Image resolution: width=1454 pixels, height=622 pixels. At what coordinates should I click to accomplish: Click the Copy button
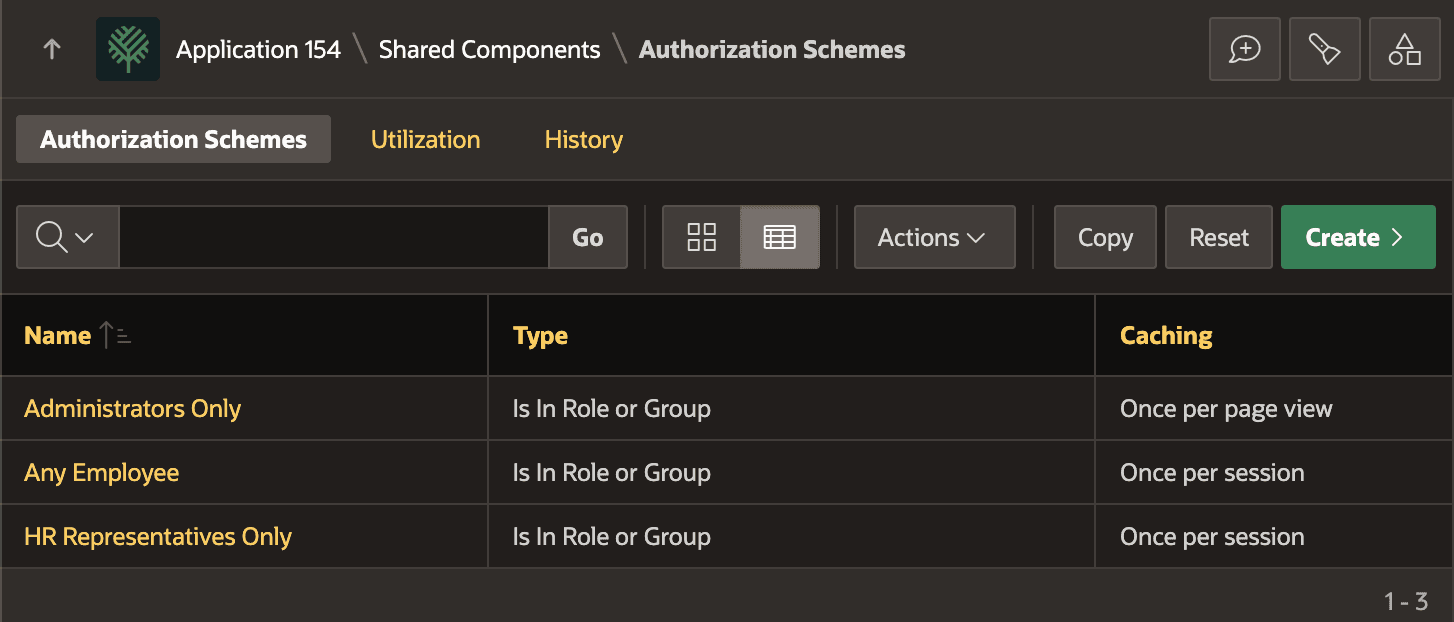[x=1105, y=237]
